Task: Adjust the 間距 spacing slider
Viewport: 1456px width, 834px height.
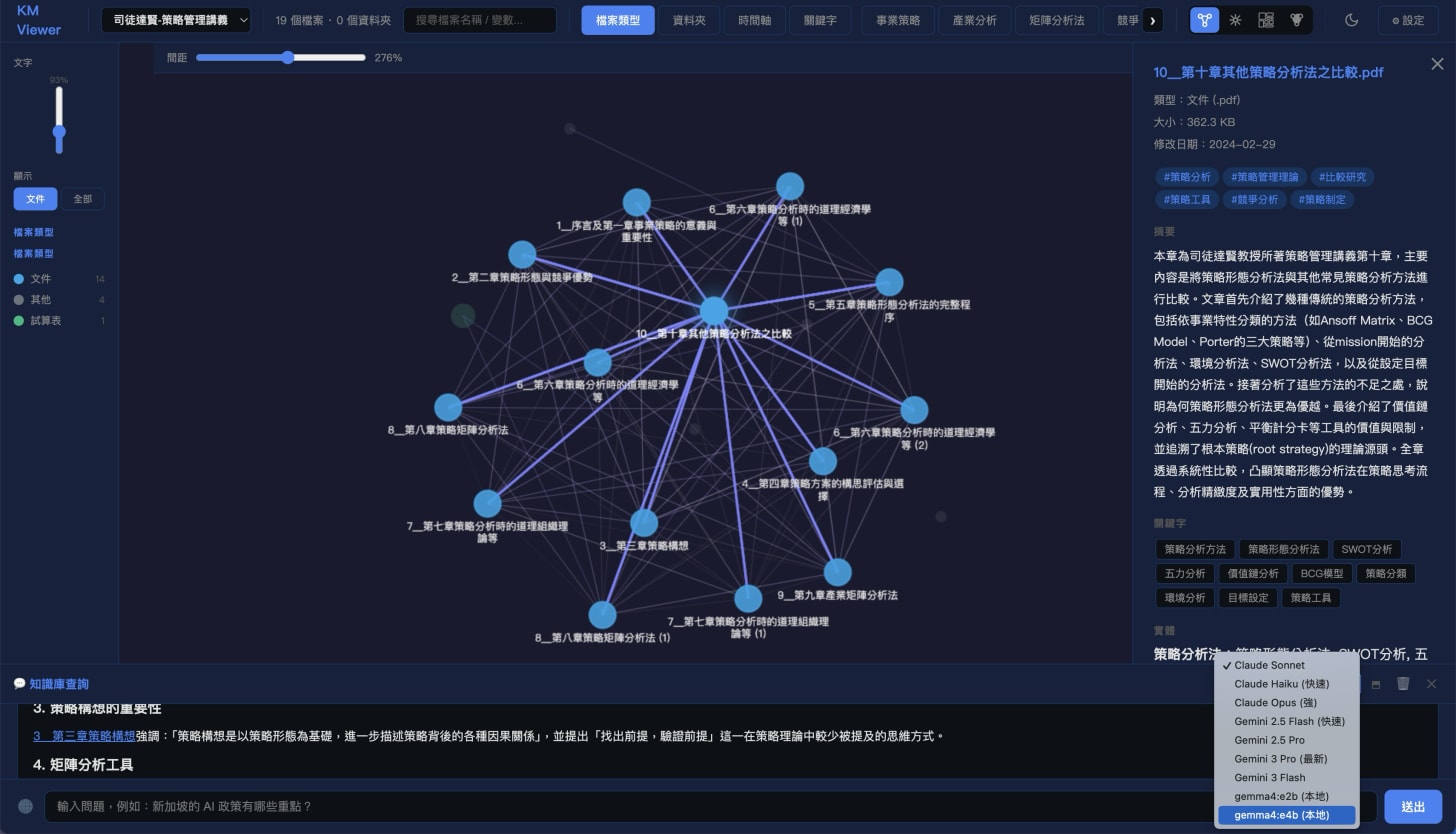Action: 286,57
